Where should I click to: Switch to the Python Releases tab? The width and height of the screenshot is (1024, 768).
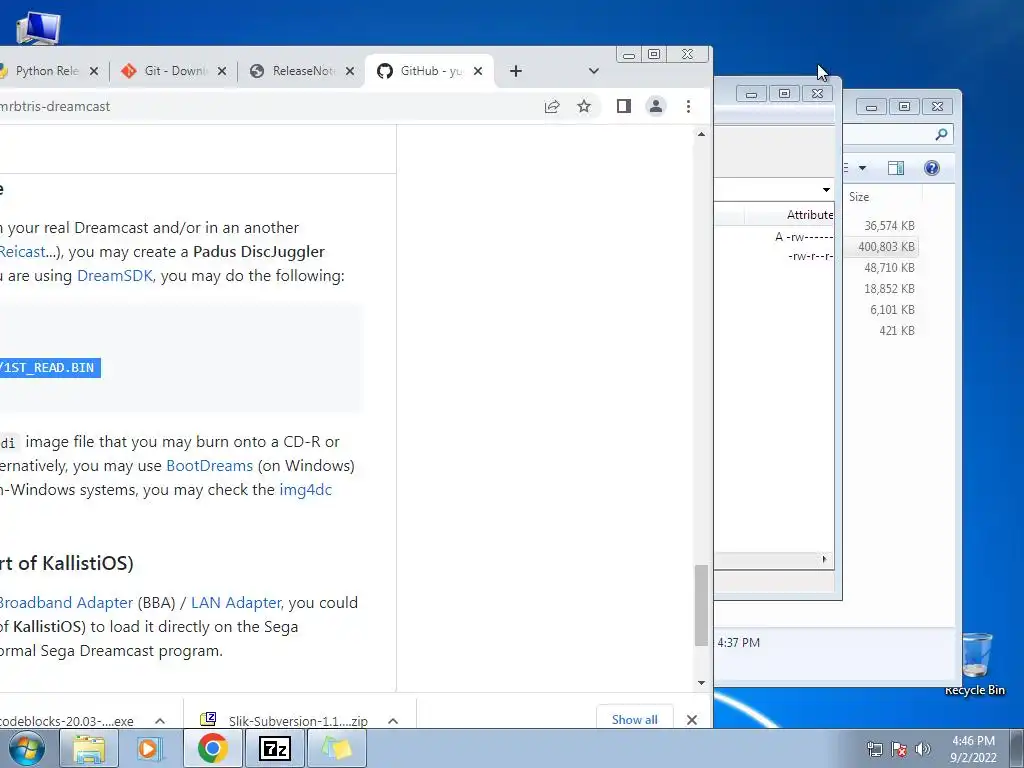click(x=46, y=71)
